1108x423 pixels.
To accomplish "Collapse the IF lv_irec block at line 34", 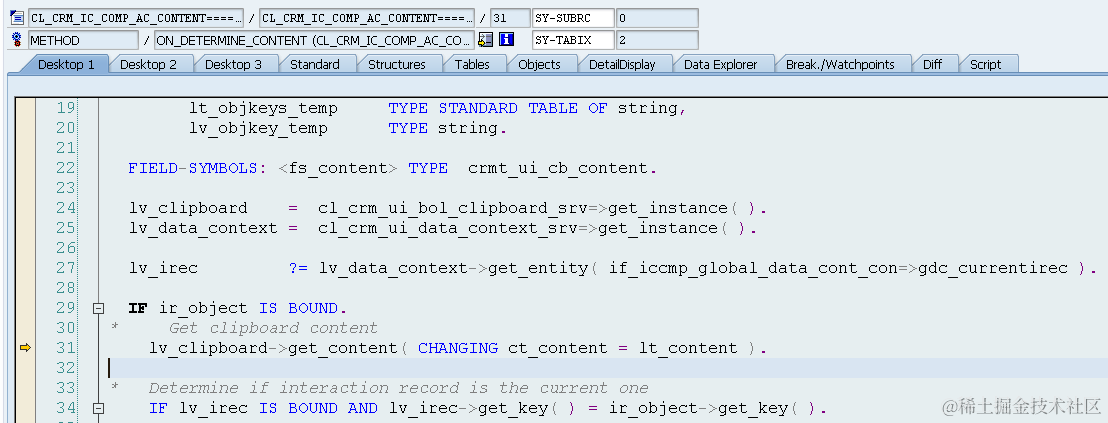I will 99,408.
